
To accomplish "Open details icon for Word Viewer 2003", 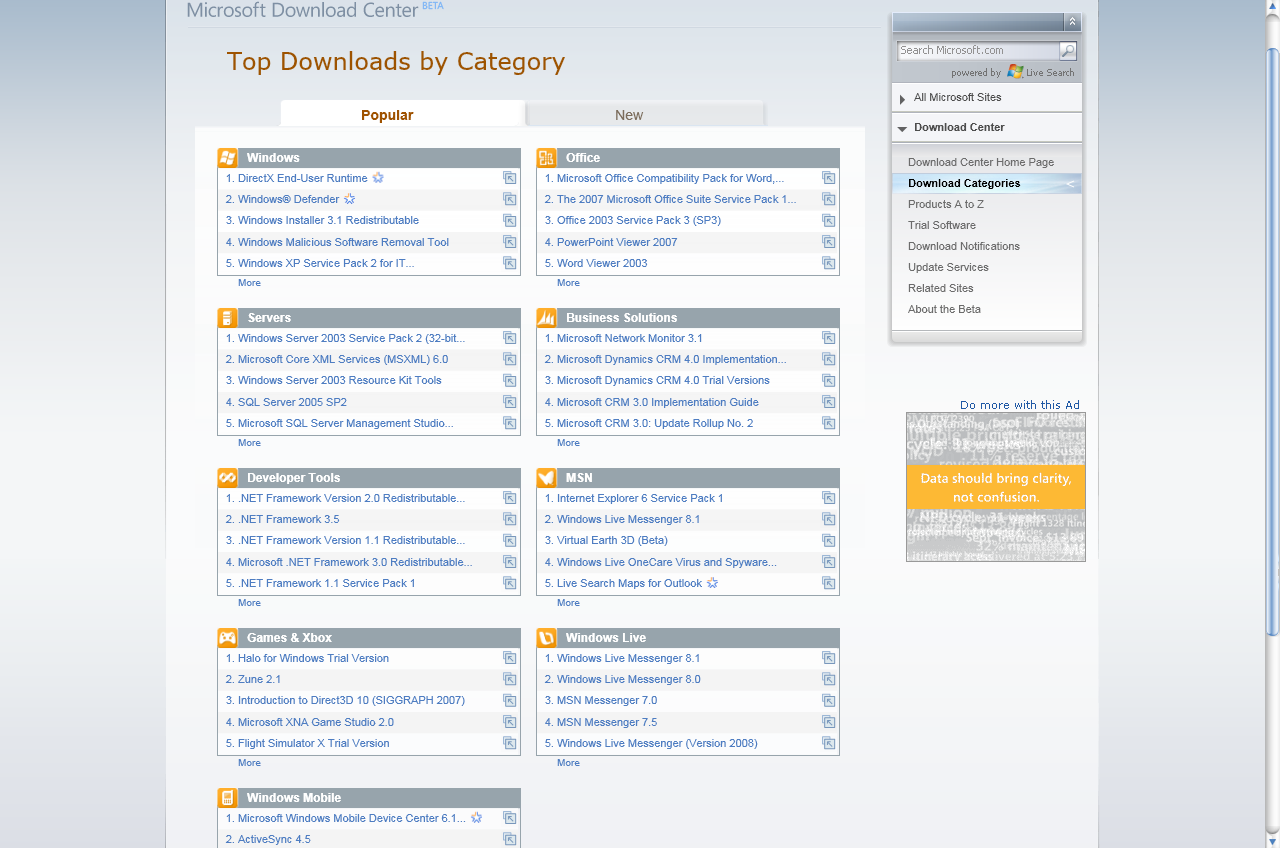I will (x=829, y=263).
